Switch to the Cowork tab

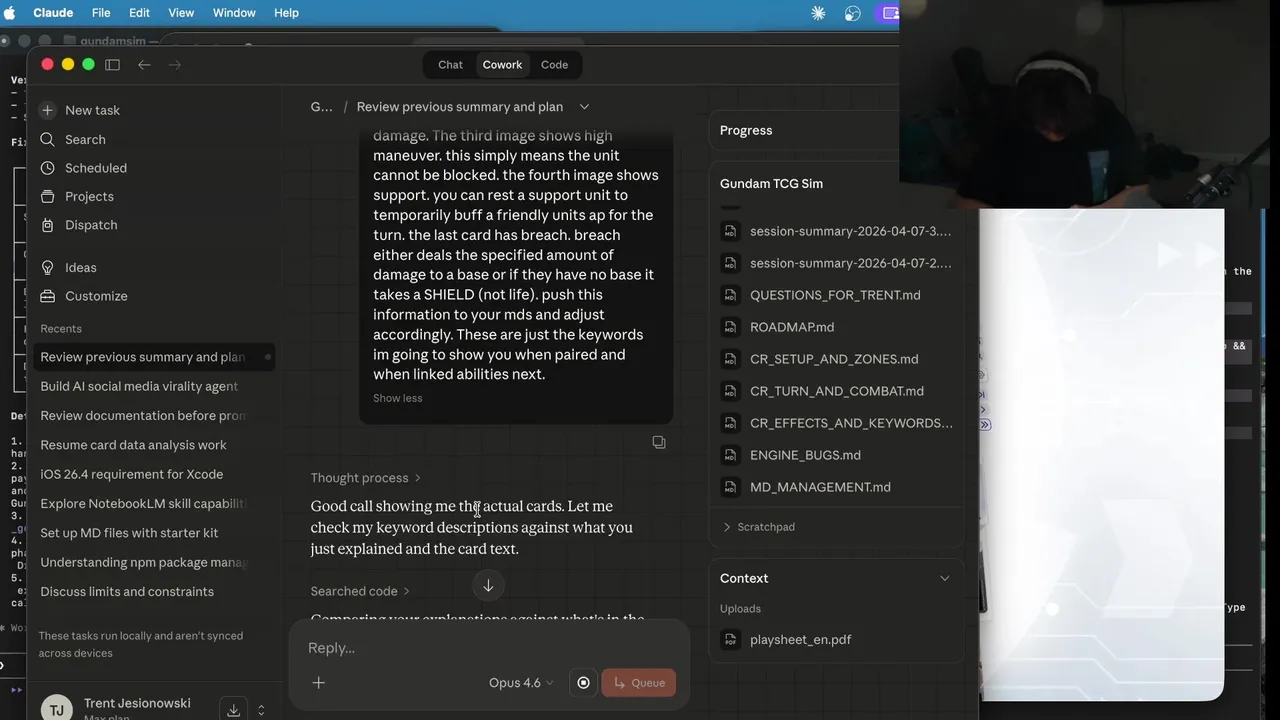click(x=502, y=65)
